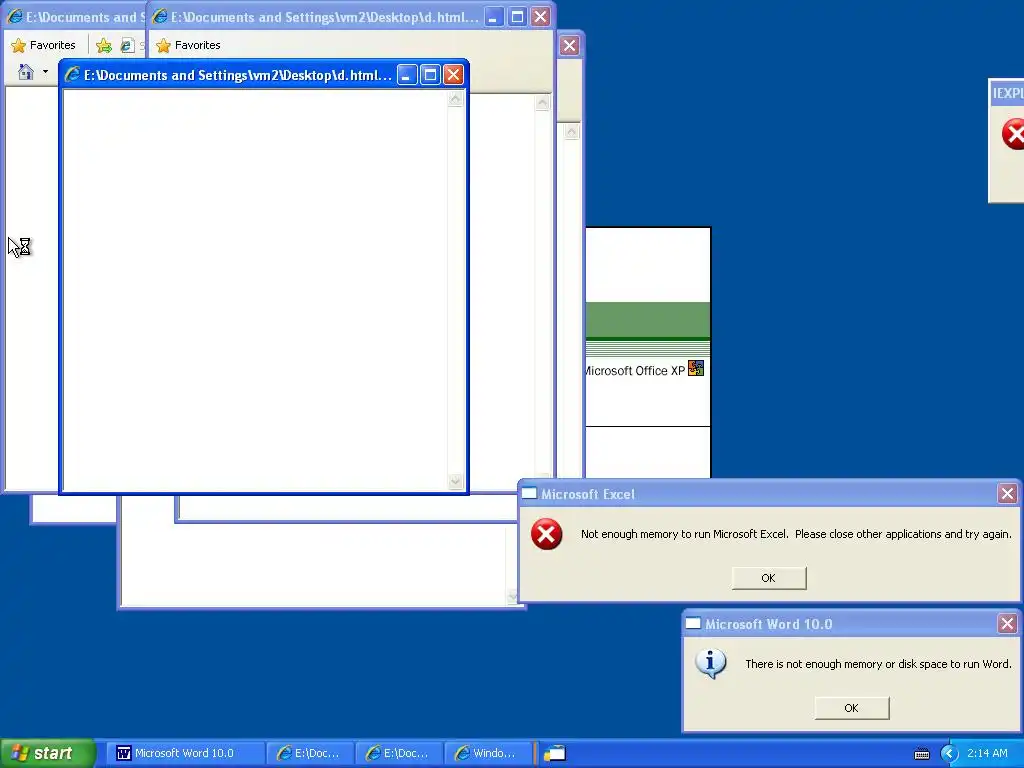The image size is (1024, 768).
Task: Click the scroll-up arrow in the active IE window
Action: (x=456, y=99)
